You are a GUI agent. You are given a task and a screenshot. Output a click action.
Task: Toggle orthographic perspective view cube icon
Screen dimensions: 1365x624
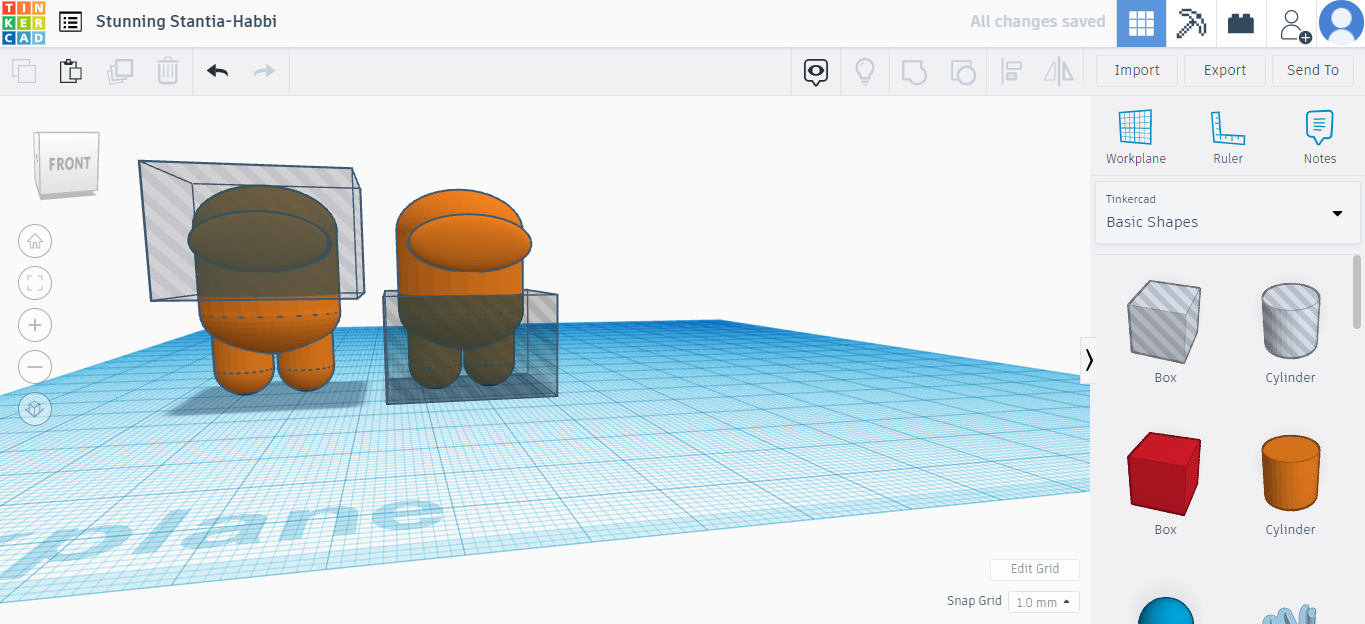tap(35, 409)
